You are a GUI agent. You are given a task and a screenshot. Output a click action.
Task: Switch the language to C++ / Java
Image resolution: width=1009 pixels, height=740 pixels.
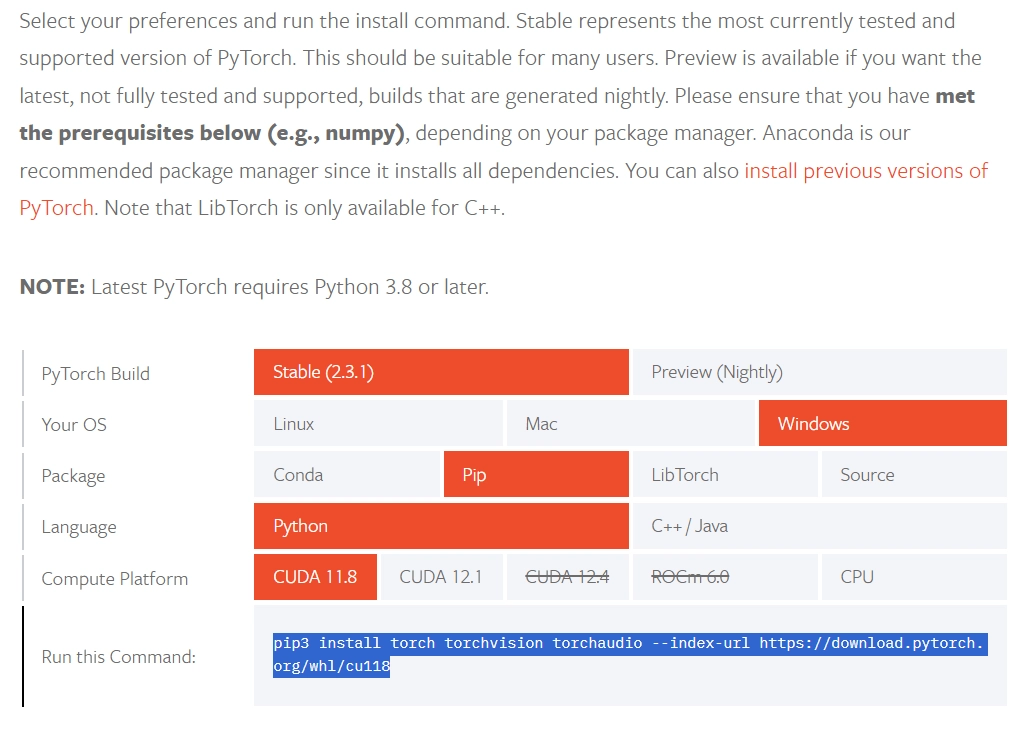[819, 525]
